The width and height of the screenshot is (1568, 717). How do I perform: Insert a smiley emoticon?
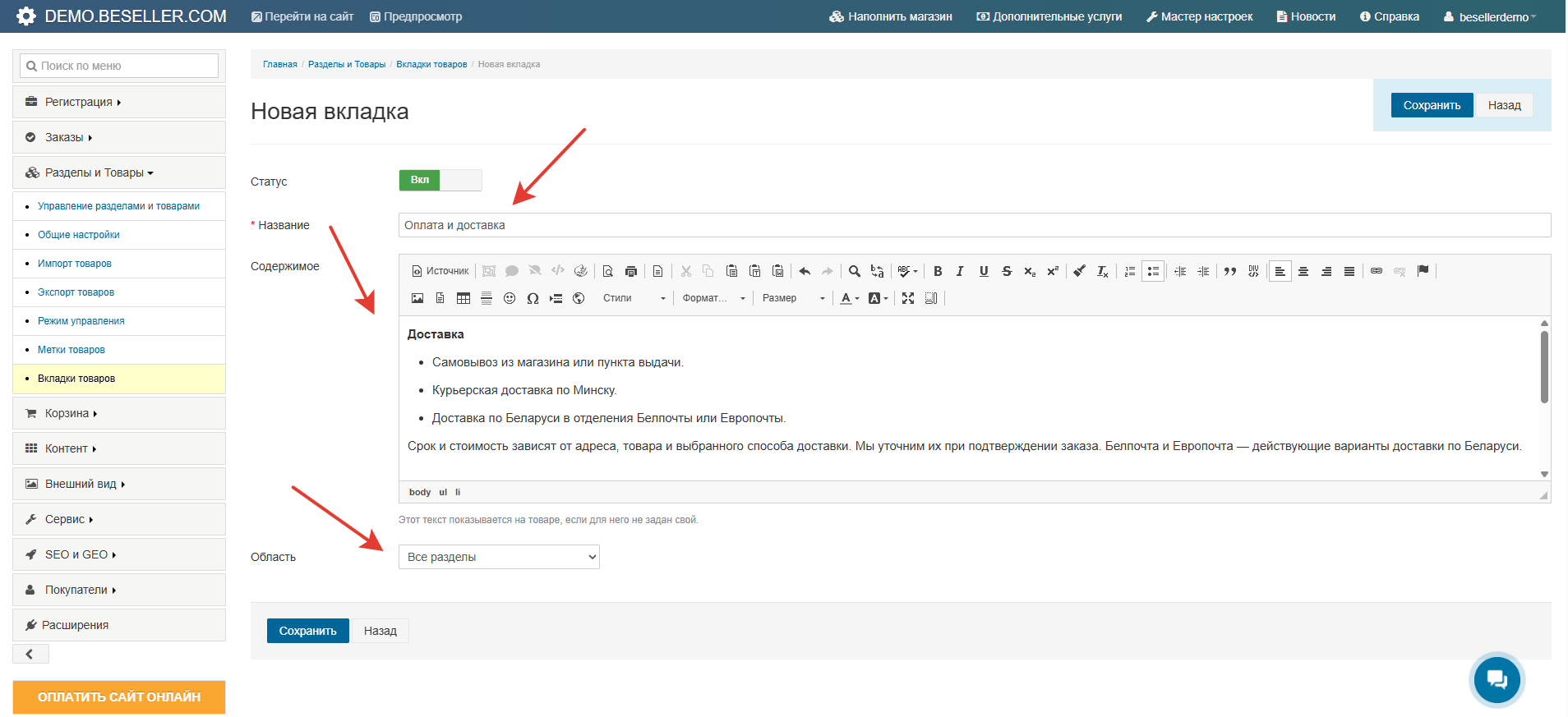click(510, 298)
